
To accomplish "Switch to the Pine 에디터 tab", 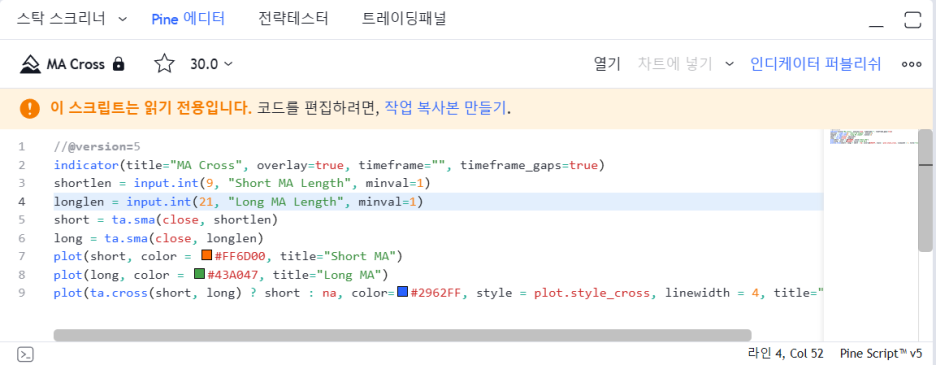I will tap(188, 19).
